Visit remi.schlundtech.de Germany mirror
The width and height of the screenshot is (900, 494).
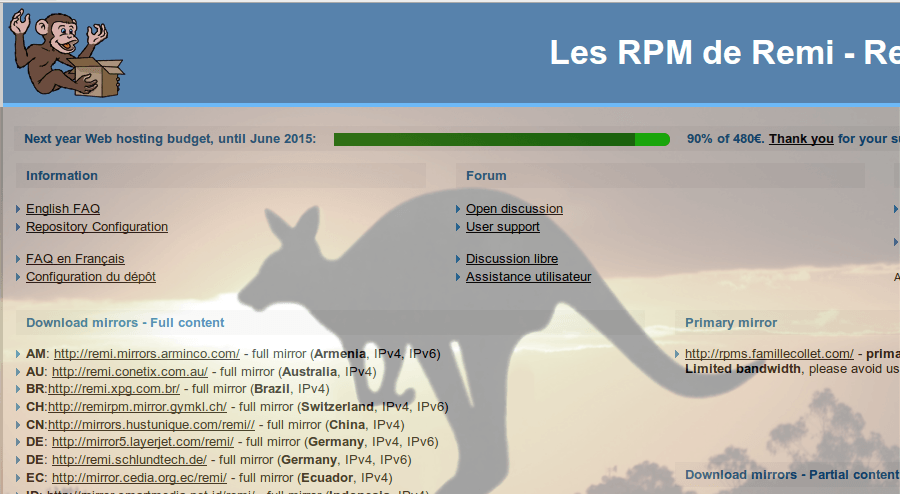(130, 460)
